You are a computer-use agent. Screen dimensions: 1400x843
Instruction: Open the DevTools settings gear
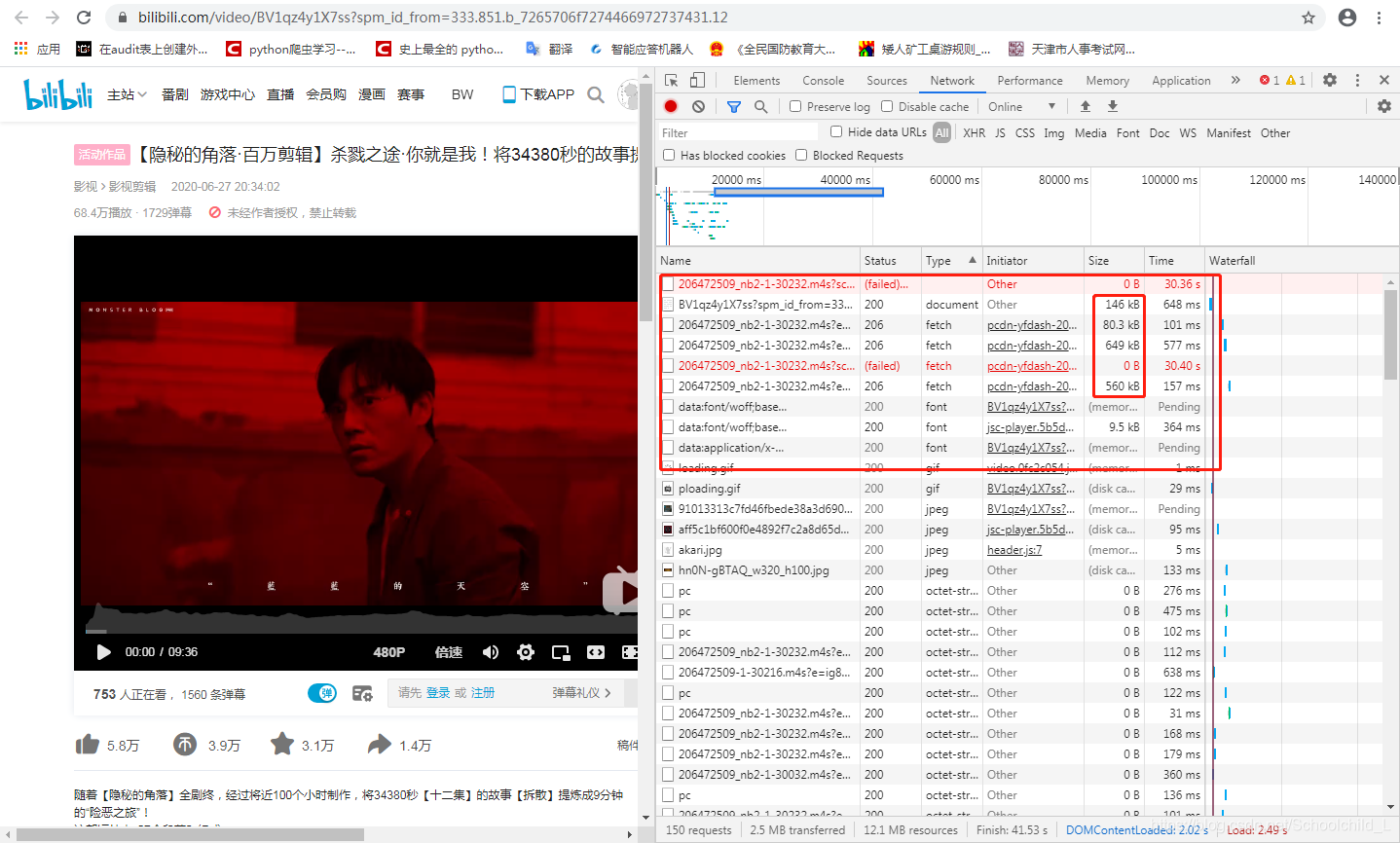pos(1330,80)
